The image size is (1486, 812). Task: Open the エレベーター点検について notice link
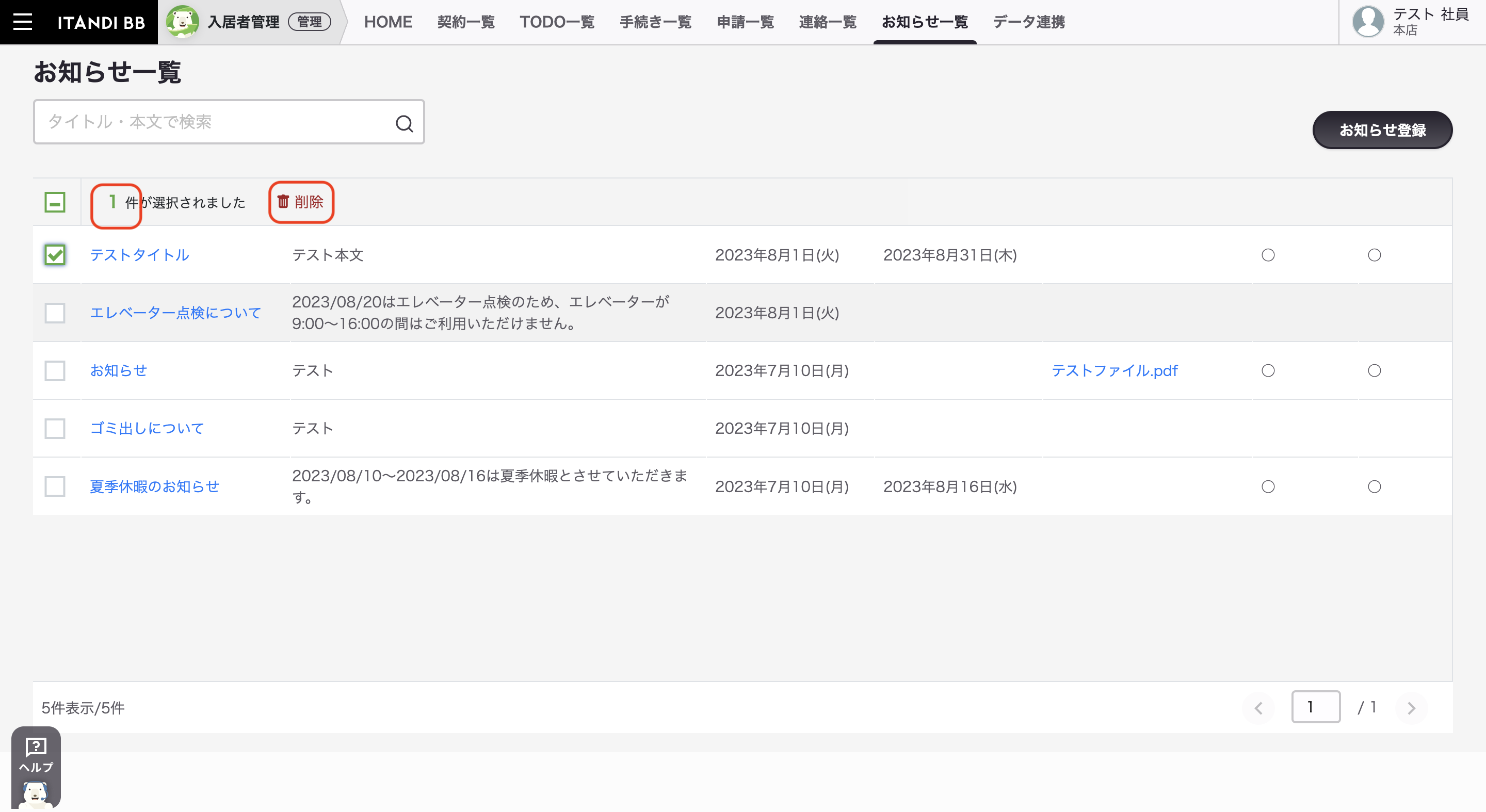pos(175,313)
